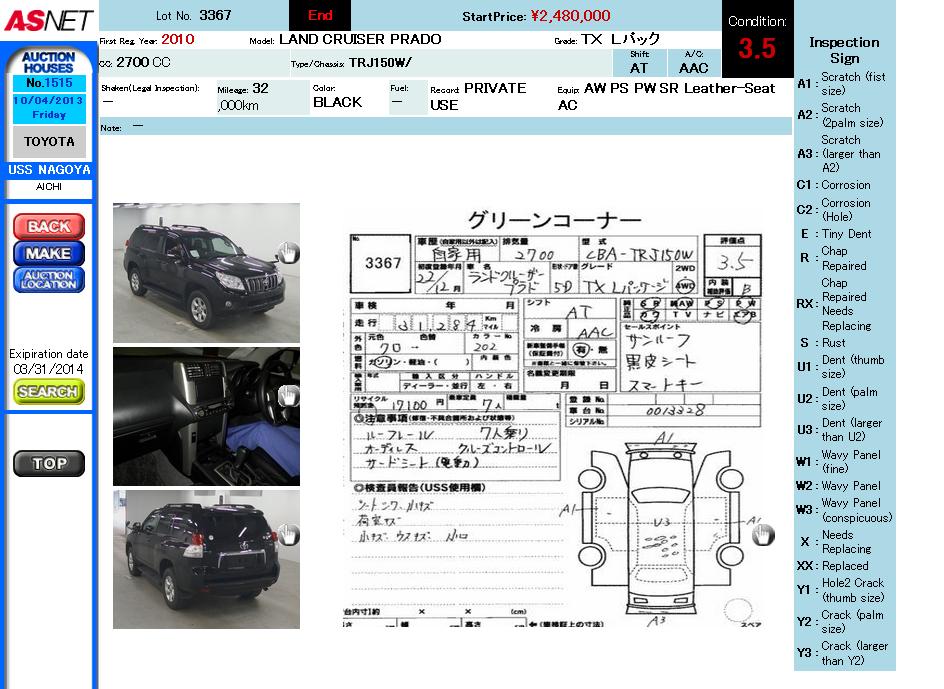Open the Auction Location button

[x=48, y=280]
